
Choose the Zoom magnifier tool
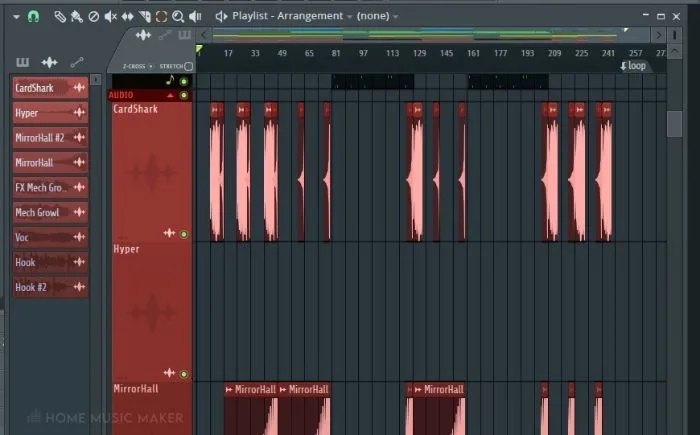[178, 17]
